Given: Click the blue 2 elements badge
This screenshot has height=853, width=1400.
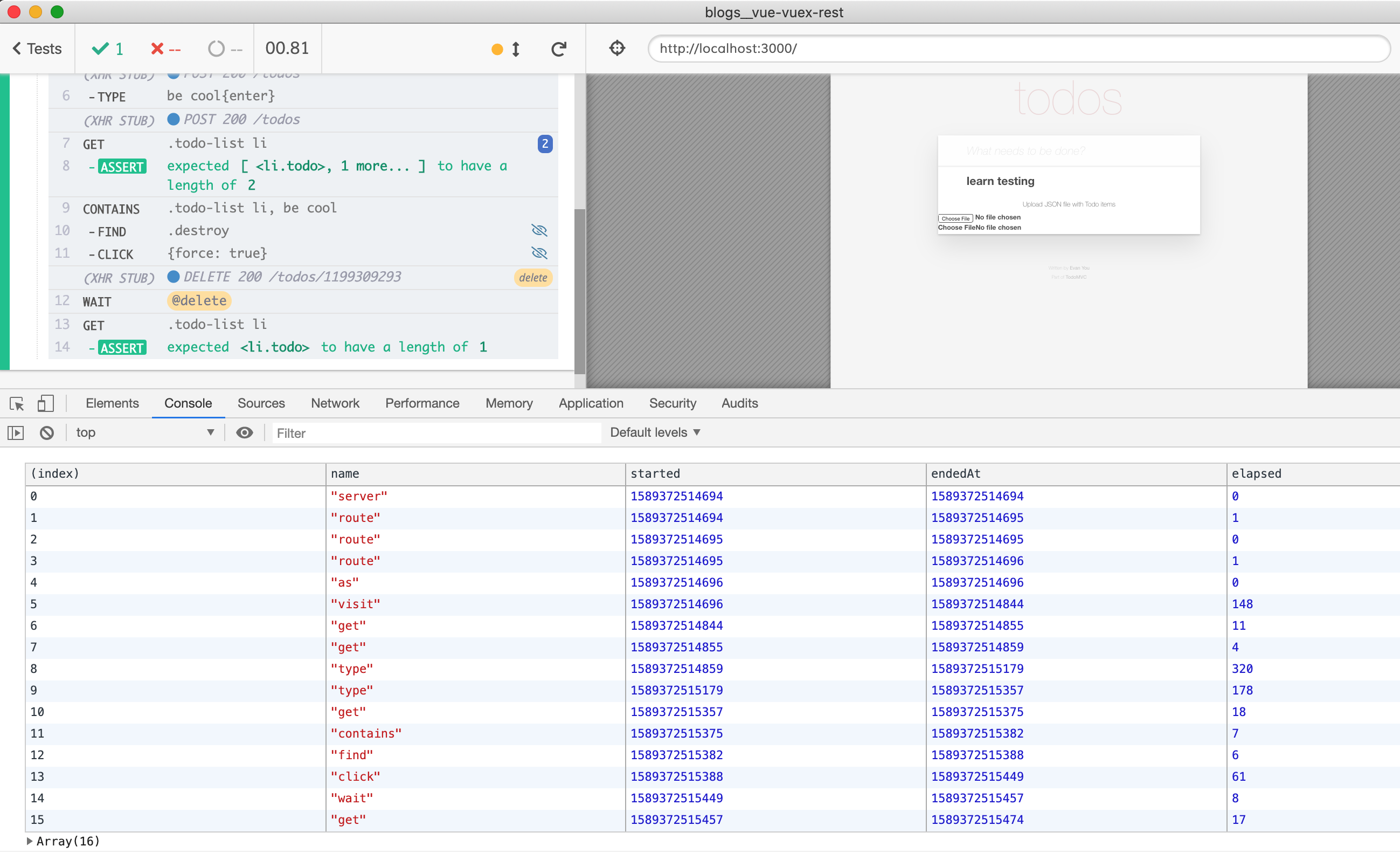Looking at the screenshot, I should [x=544, y=144].
